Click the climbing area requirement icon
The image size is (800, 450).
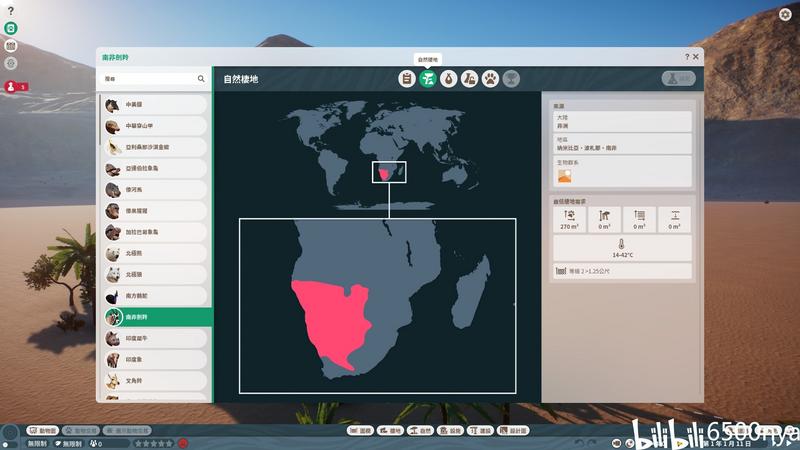pyautogui.click(x=604, y=219)
